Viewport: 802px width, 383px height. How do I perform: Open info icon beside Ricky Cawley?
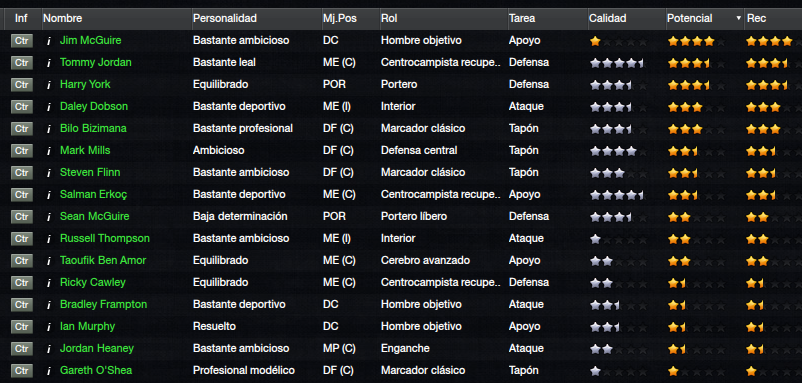click(x=49, y=283)
